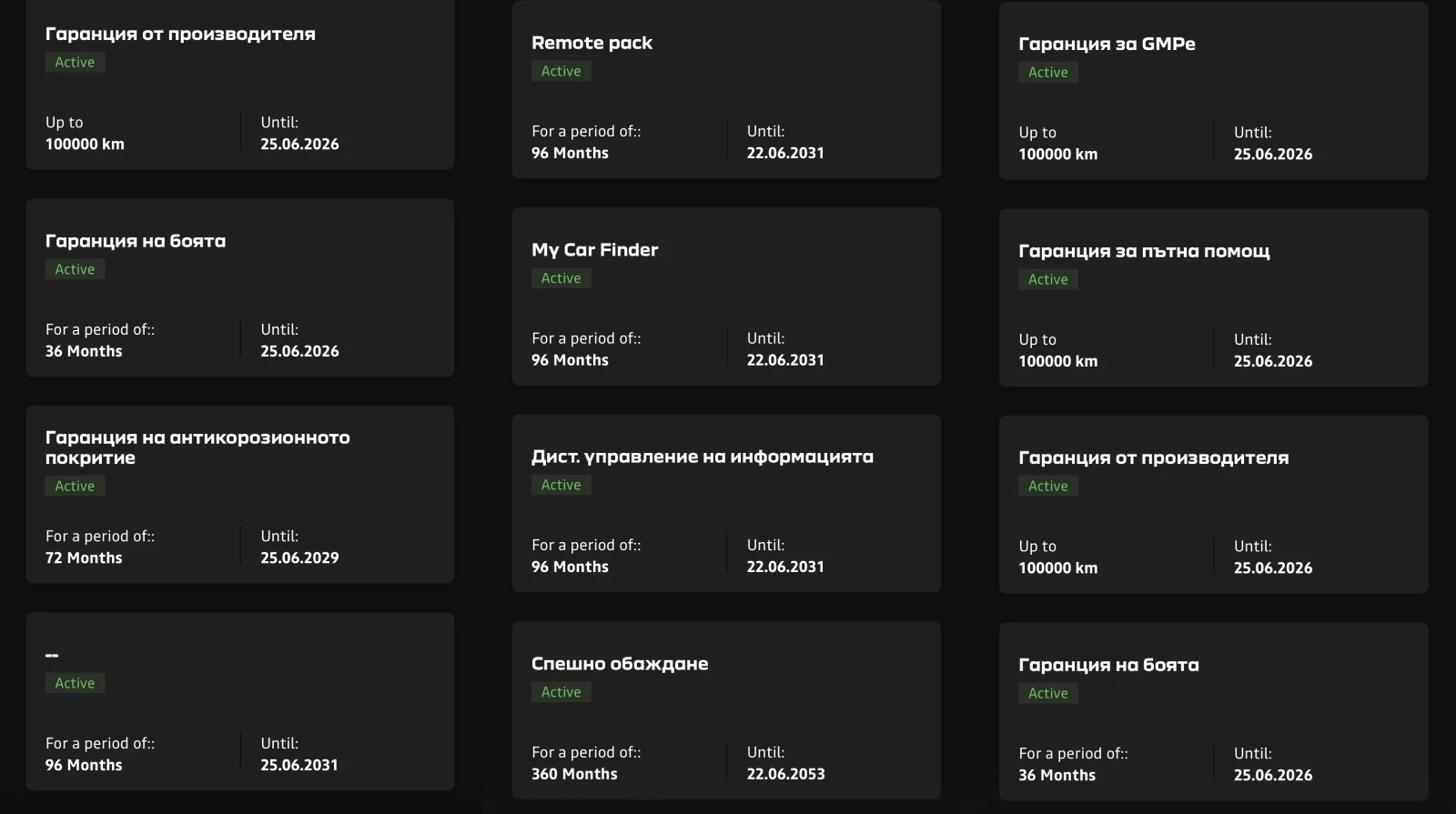Viewport: 1456px width, 814px height.
Task: Open the Remote pack card title
Action: point(591,43)
